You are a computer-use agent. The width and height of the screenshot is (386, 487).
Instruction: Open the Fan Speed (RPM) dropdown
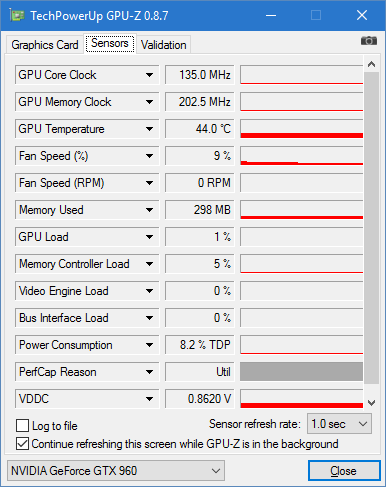pyautogui.click(x=149, y=183)
